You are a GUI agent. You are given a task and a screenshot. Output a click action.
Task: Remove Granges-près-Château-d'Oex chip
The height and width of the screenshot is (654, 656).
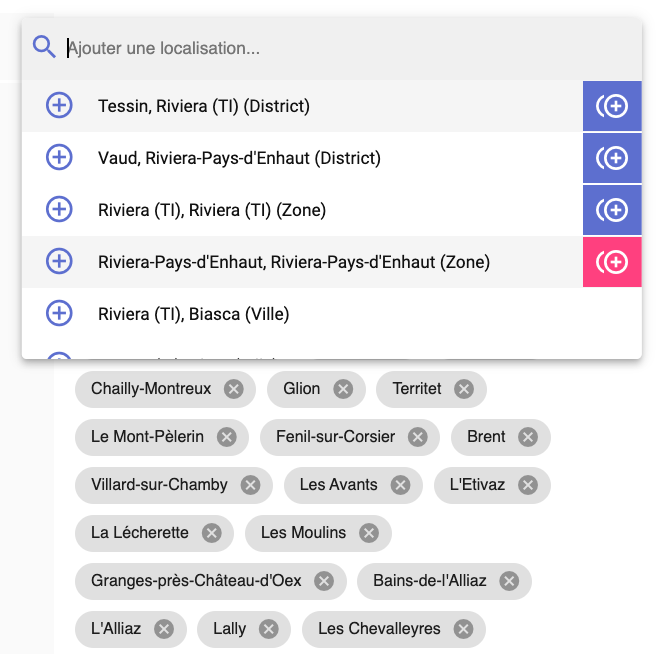(323, 581)
